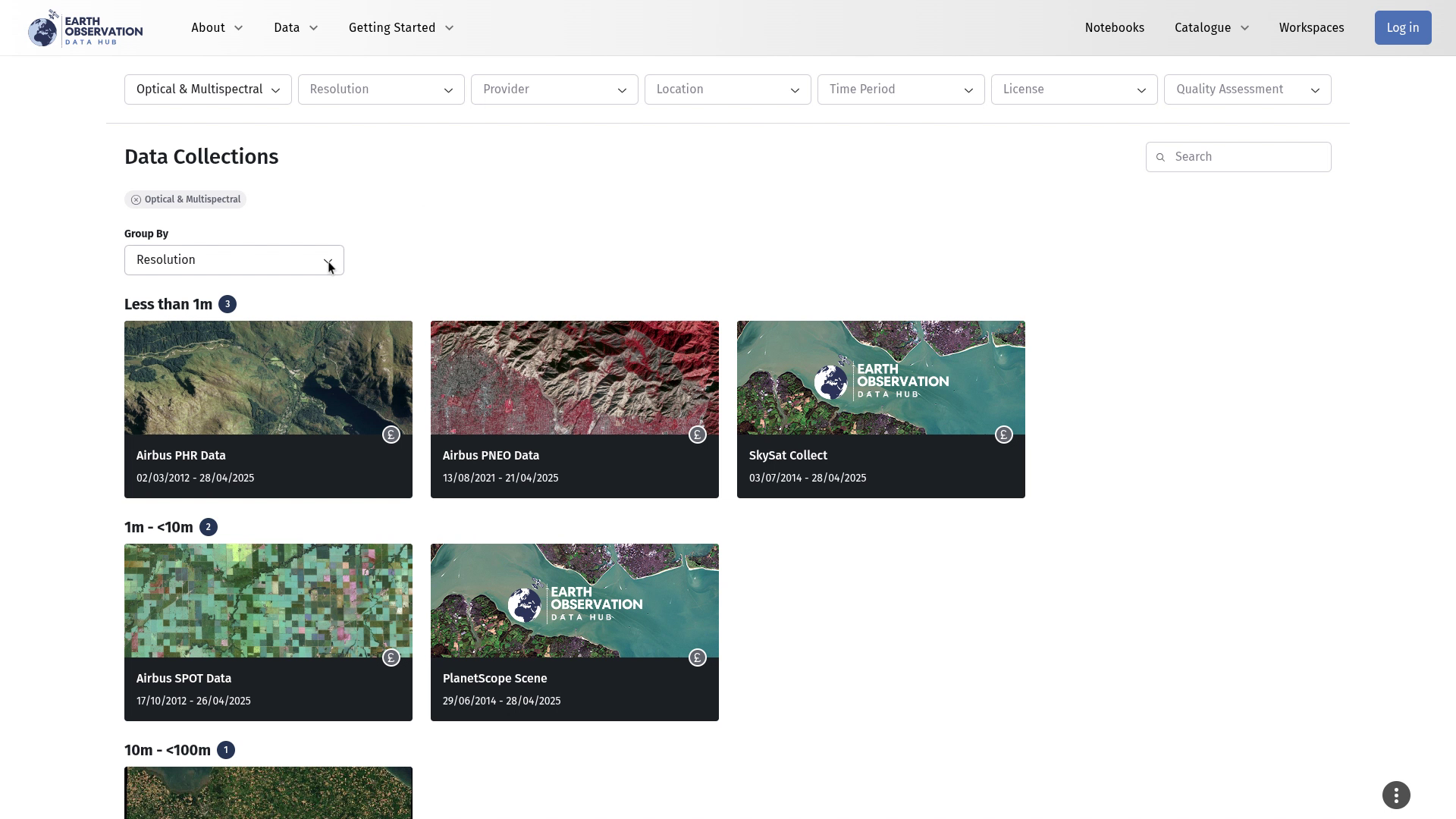Screen dimensions: 1456x819
Task: Expand the Provider filter dropdown
Action: point(554,89)
